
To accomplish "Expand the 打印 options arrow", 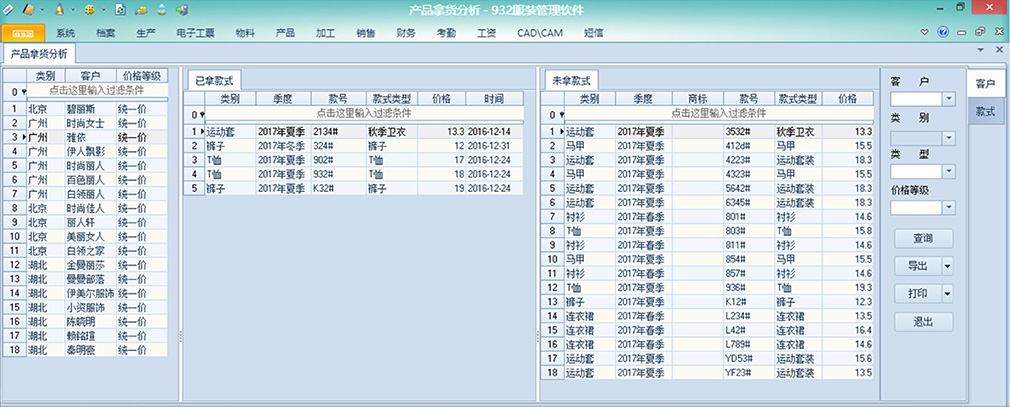I will [x=948, y=294].
